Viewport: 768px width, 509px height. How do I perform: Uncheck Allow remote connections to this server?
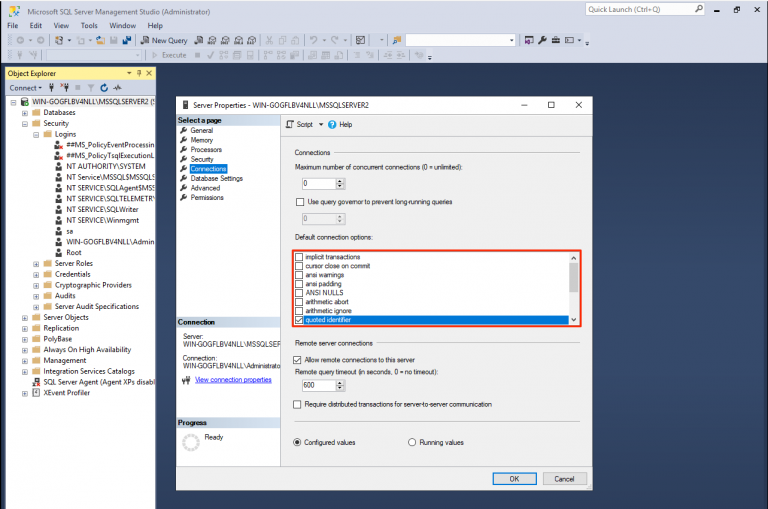pos(297,360)
